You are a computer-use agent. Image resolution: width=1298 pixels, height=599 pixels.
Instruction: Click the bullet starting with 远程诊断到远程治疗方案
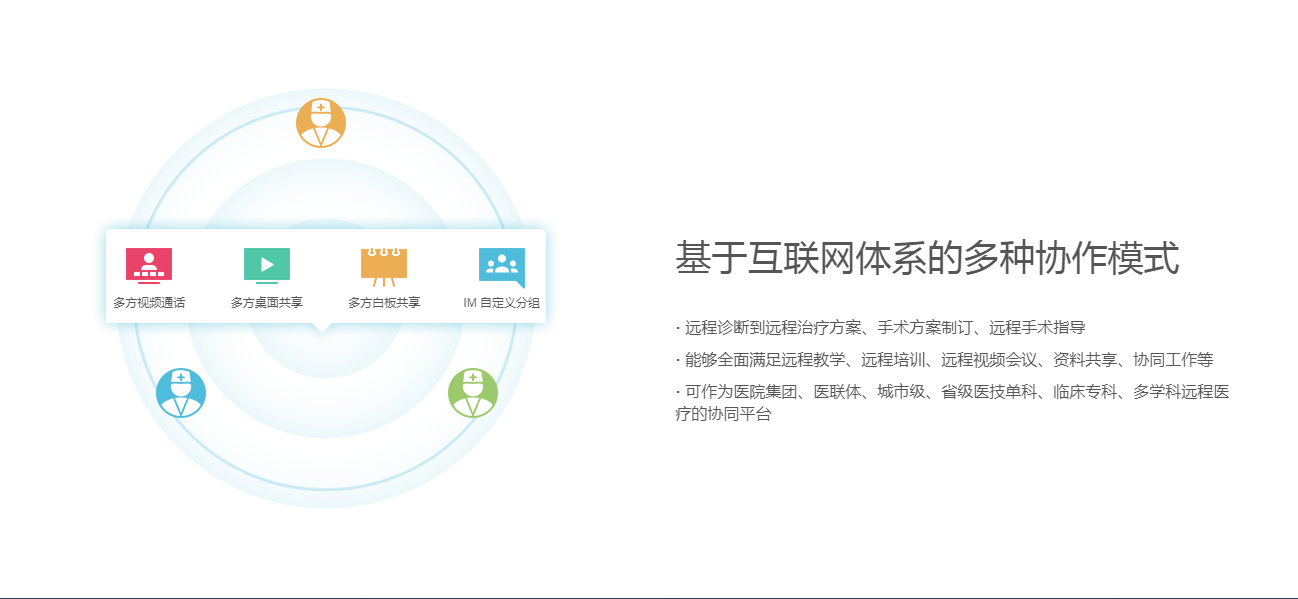click(x=881, y=327)
